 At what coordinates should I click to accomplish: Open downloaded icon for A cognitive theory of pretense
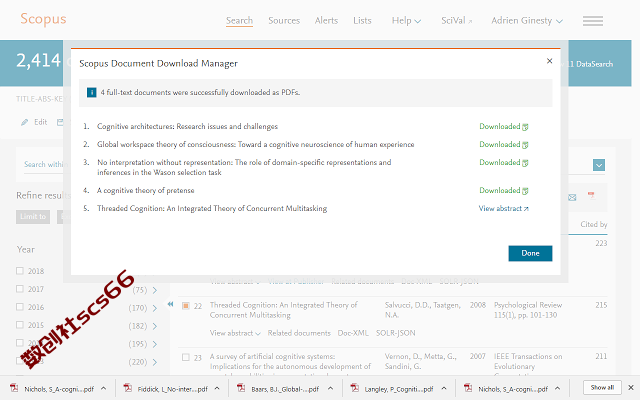click(x=525, y=191)
